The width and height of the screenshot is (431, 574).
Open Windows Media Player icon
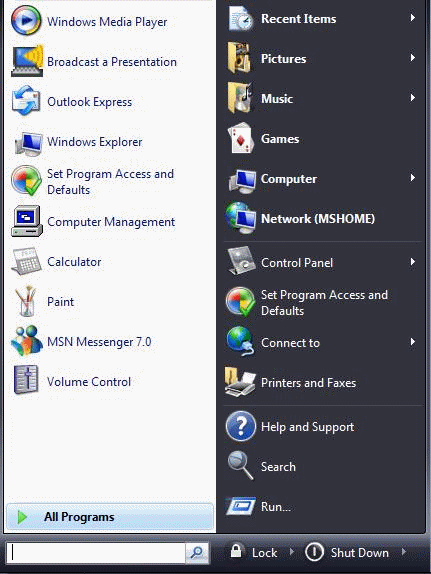click(26, 20)
